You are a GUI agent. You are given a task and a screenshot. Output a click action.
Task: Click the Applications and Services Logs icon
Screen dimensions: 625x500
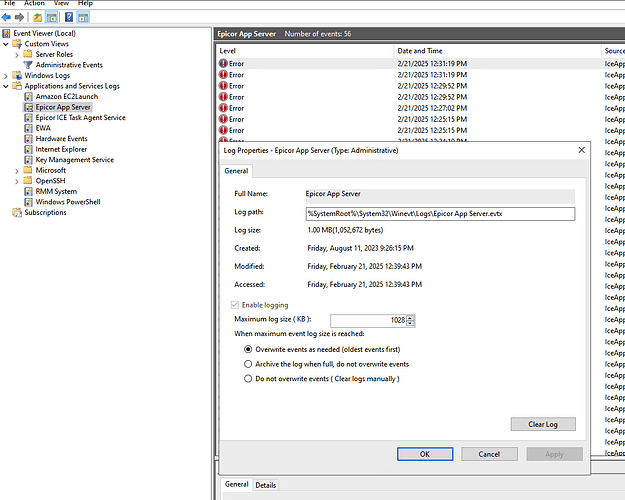pyautogui.click(x=17, y=86)
